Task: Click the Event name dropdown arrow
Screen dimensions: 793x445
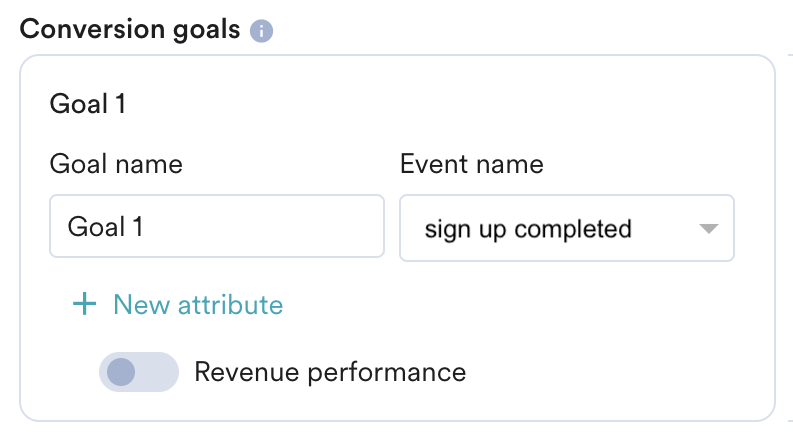Action: 709,229
